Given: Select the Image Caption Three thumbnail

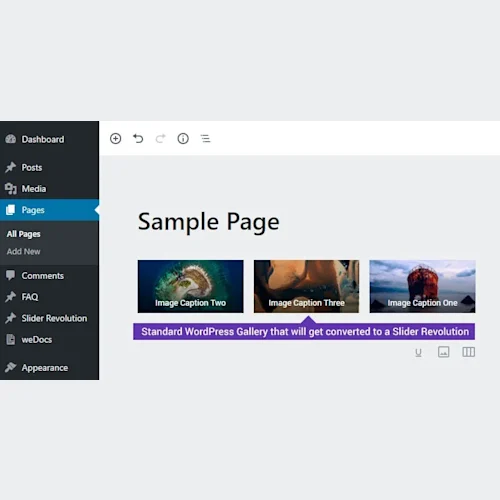Looking at the screenshot, I should (x=306, y=286).
